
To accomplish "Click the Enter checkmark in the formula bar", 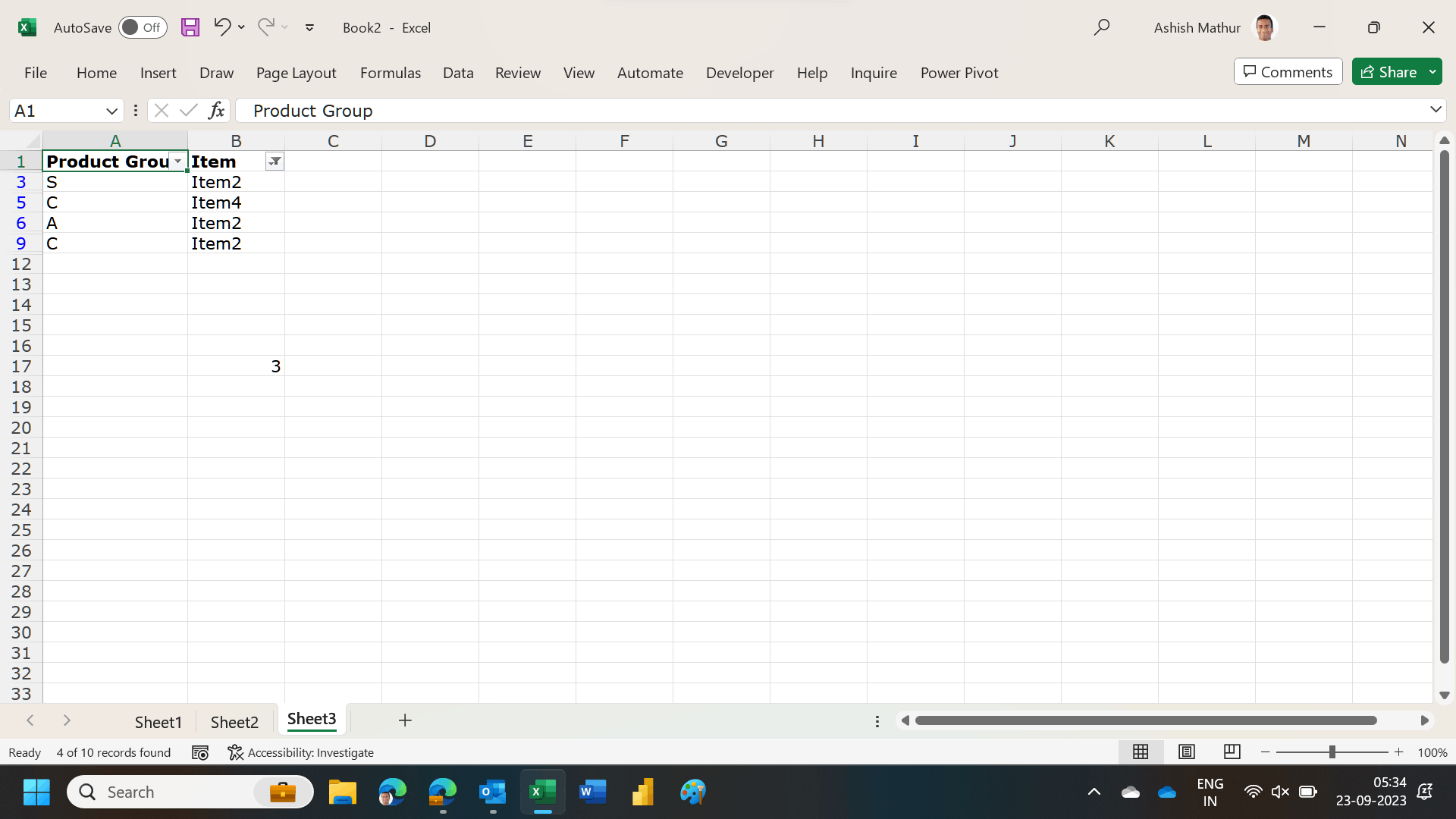I will coord(189,110).
